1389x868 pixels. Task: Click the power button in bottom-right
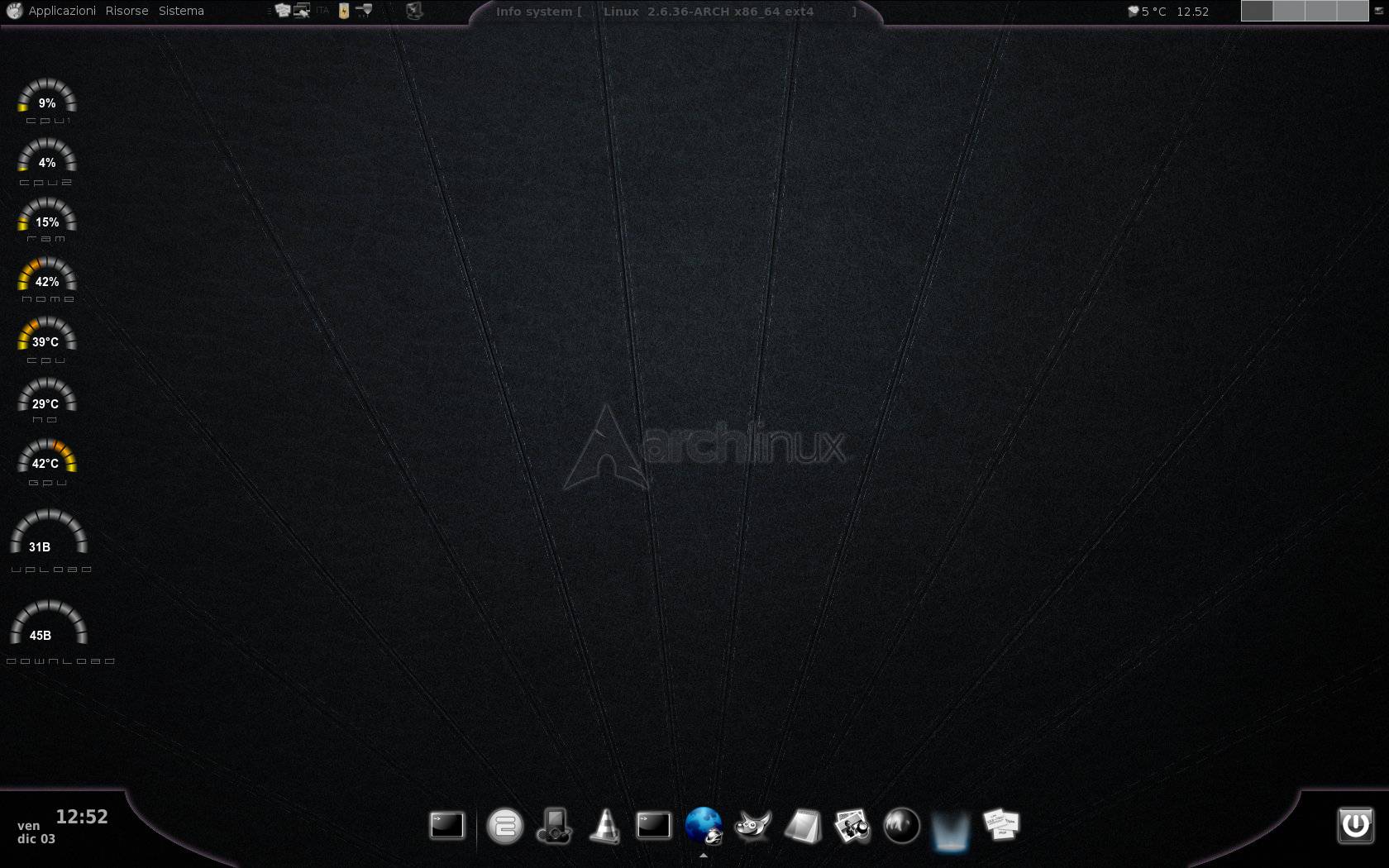[1356, 825]
